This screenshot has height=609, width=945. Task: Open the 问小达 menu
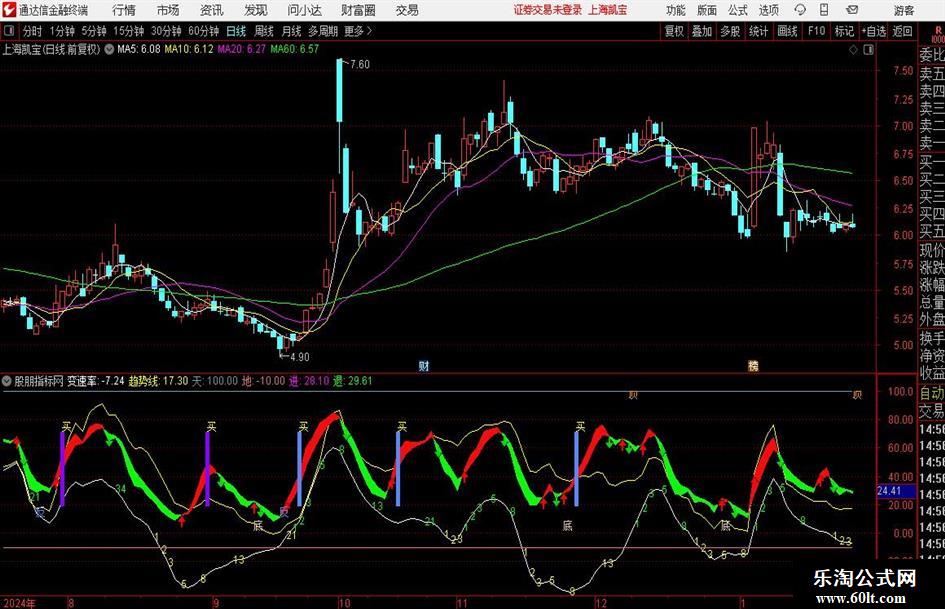click(304, 10)
